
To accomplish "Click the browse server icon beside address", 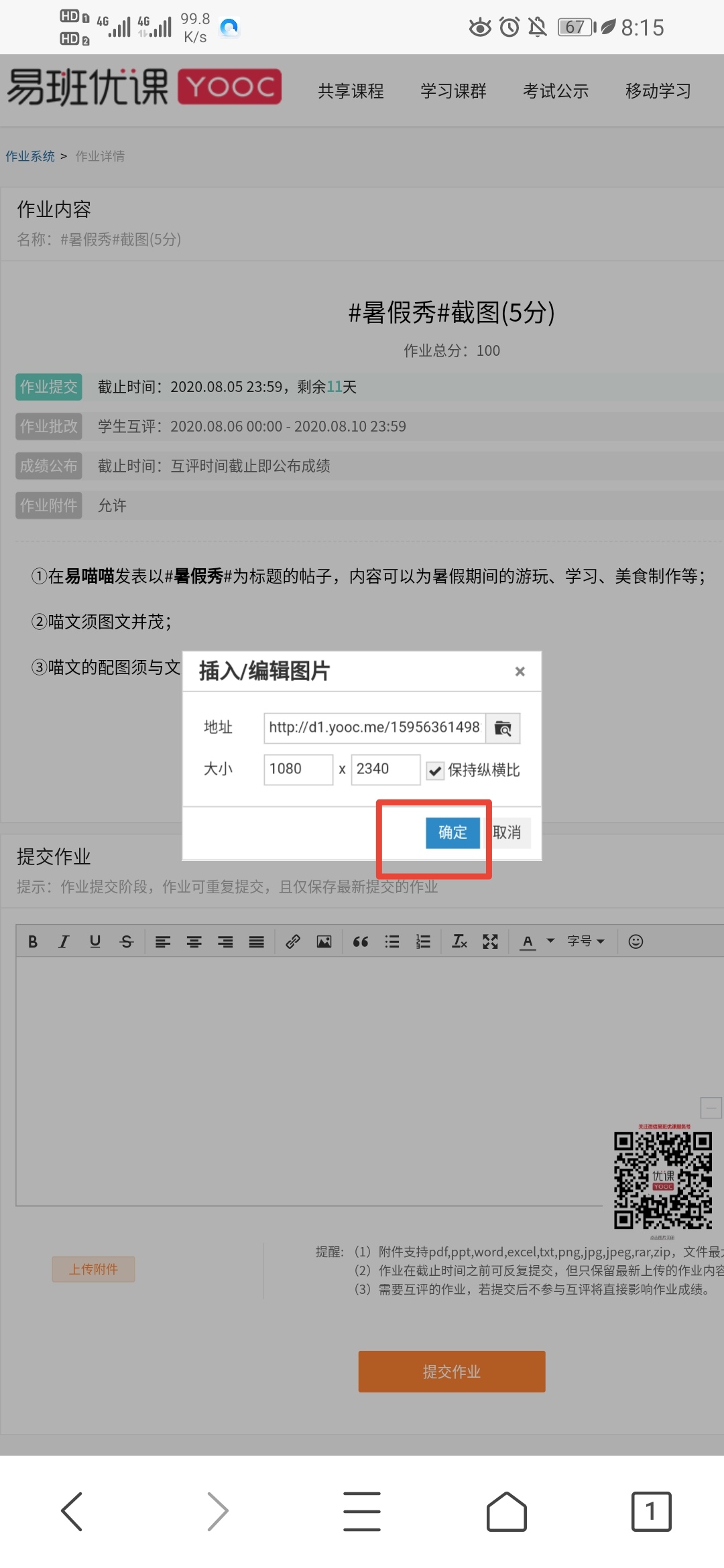I will (503, 728).
